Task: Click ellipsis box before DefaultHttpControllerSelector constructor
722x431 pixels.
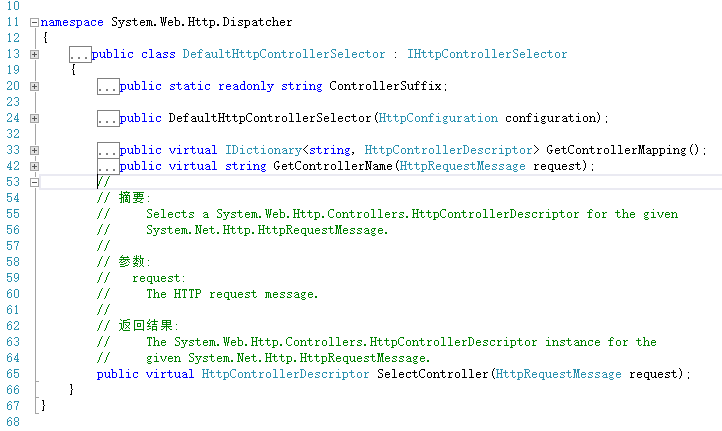Action: pyautogui.click(x=108, y=119)
